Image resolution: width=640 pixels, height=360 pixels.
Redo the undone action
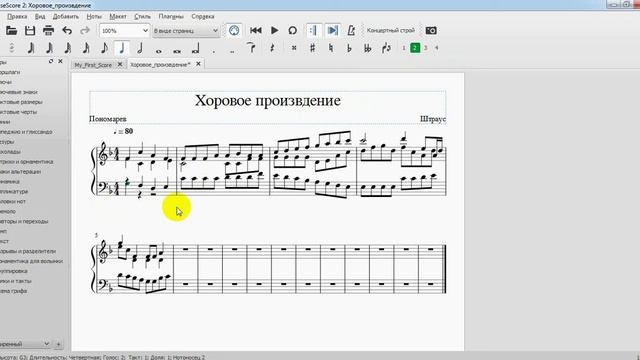click(85, 31)
